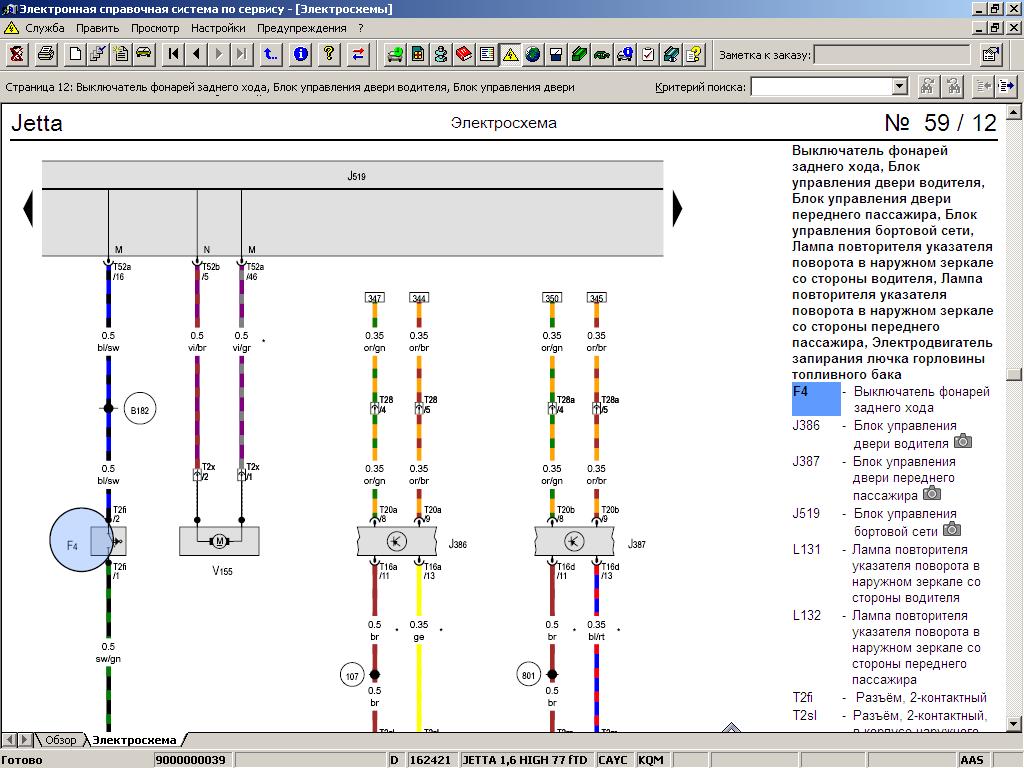Viewport: 1024px width, 768px height.
Task: Open camera photo for J386
Action: (x=963, y=441)
